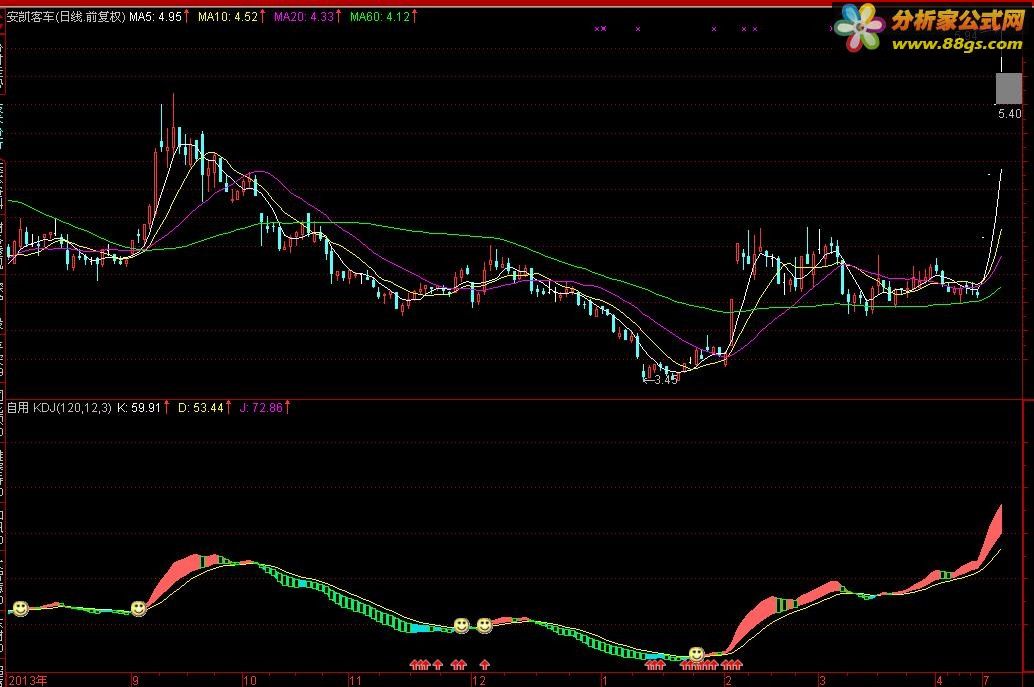Click the single red up arrow after the 12 label
Screen dimensions: 1034x687
click(x=485, y=664)
